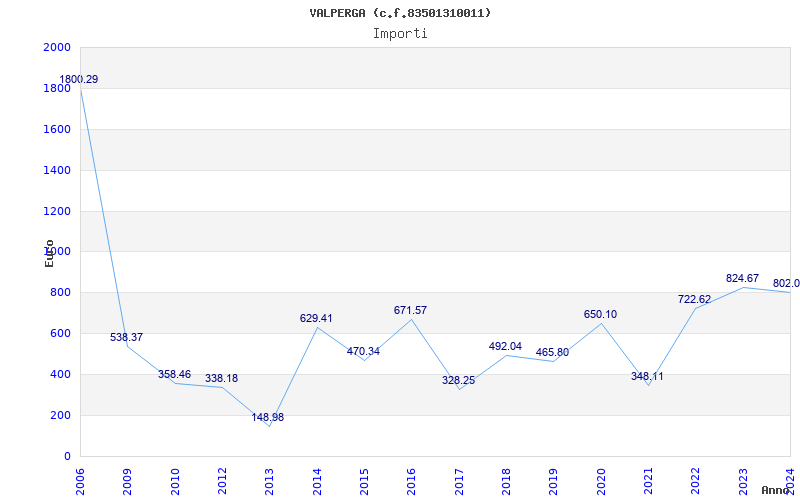Click the 358.46 data label
Screen dimensions: 800x500
pyautogui.click(x=174, y=374)
